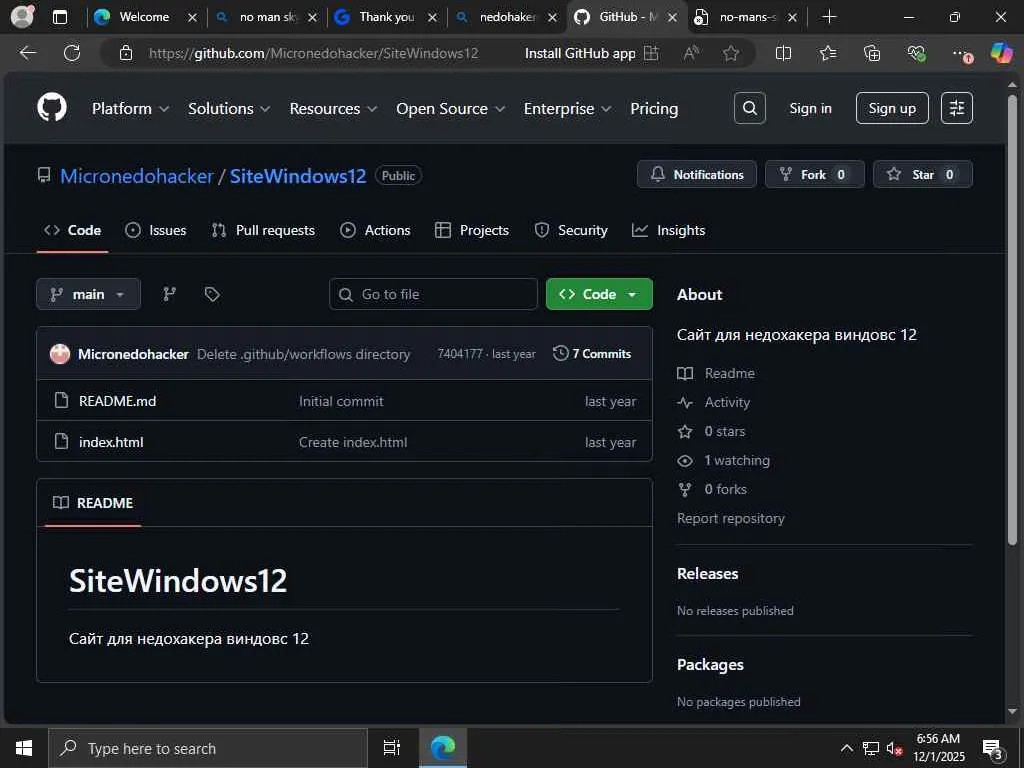Switch to the Projects tab
1024x768 pixels.
(x=472, y=231)
